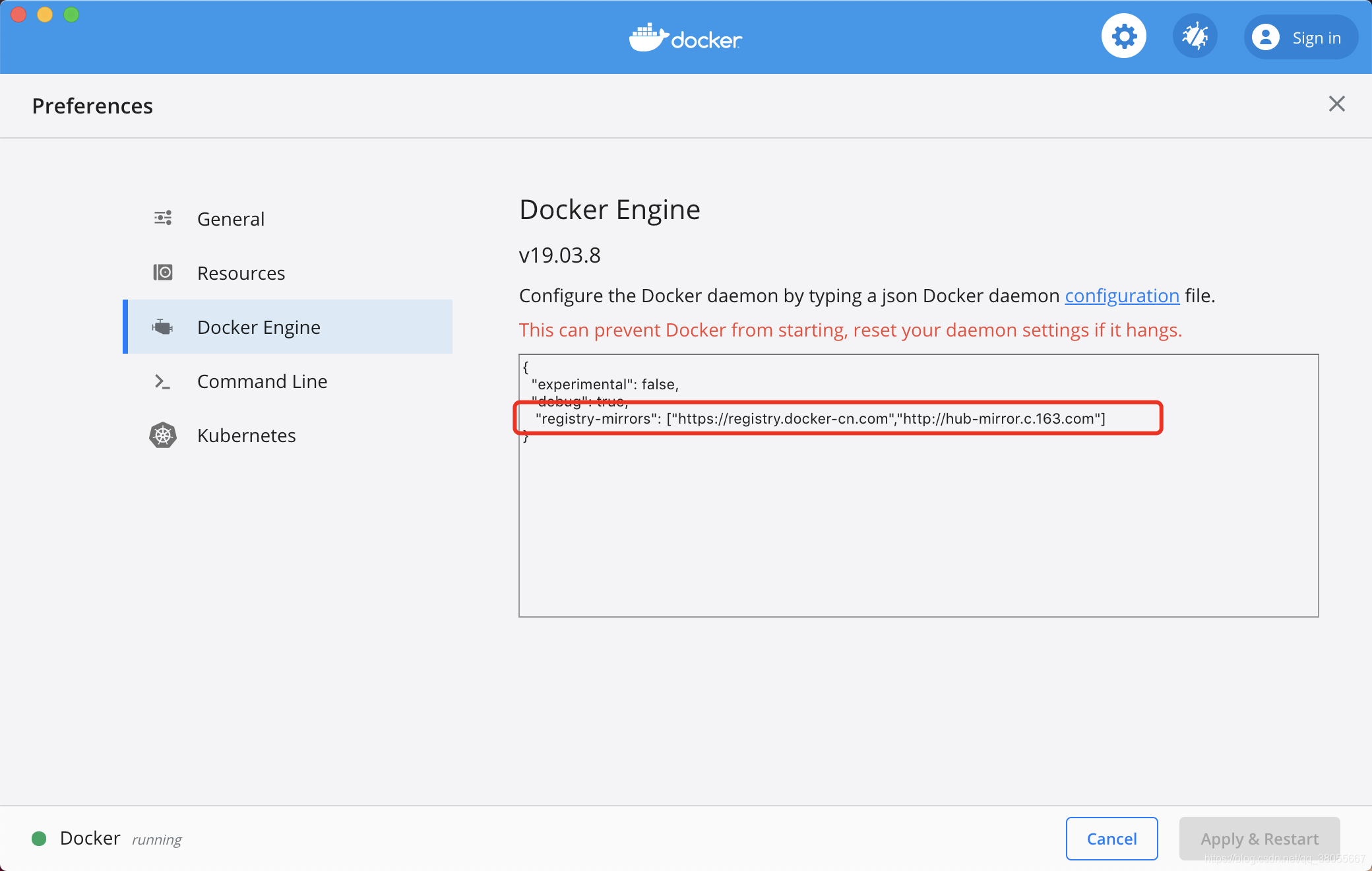Image resolution: width=1372 pixels, height=871 pixels.
Task: Select the General sliders icon
Action: click(163, 218)
